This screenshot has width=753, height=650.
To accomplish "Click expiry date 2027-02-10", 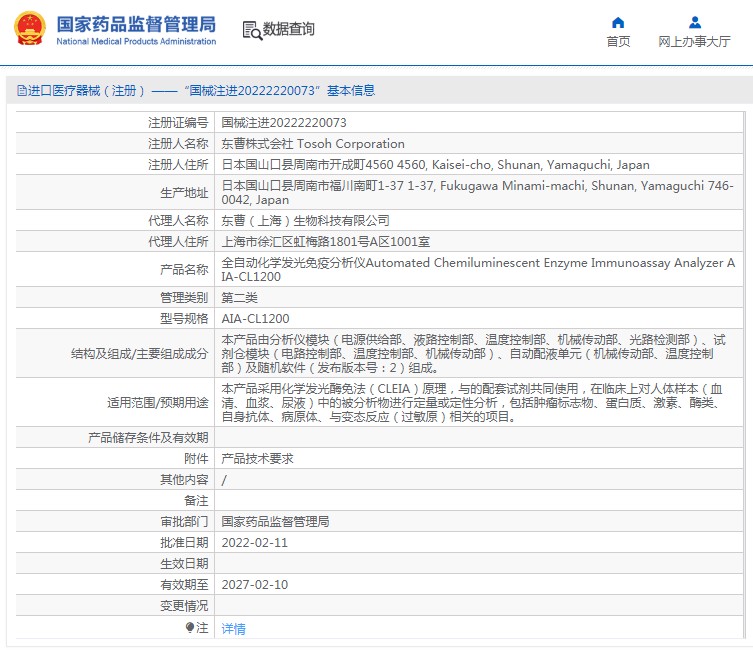I will (x=255, y=585).
